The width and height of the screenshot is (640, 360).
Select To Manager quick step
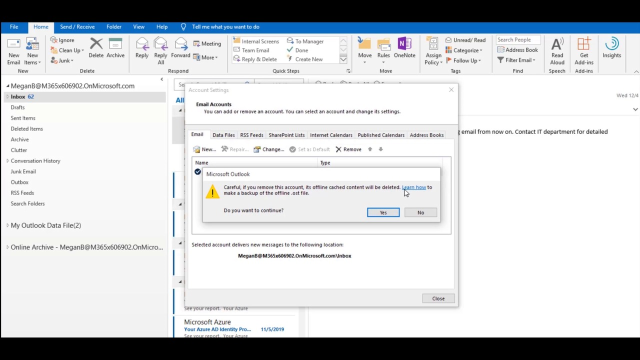tap(305, 41)
